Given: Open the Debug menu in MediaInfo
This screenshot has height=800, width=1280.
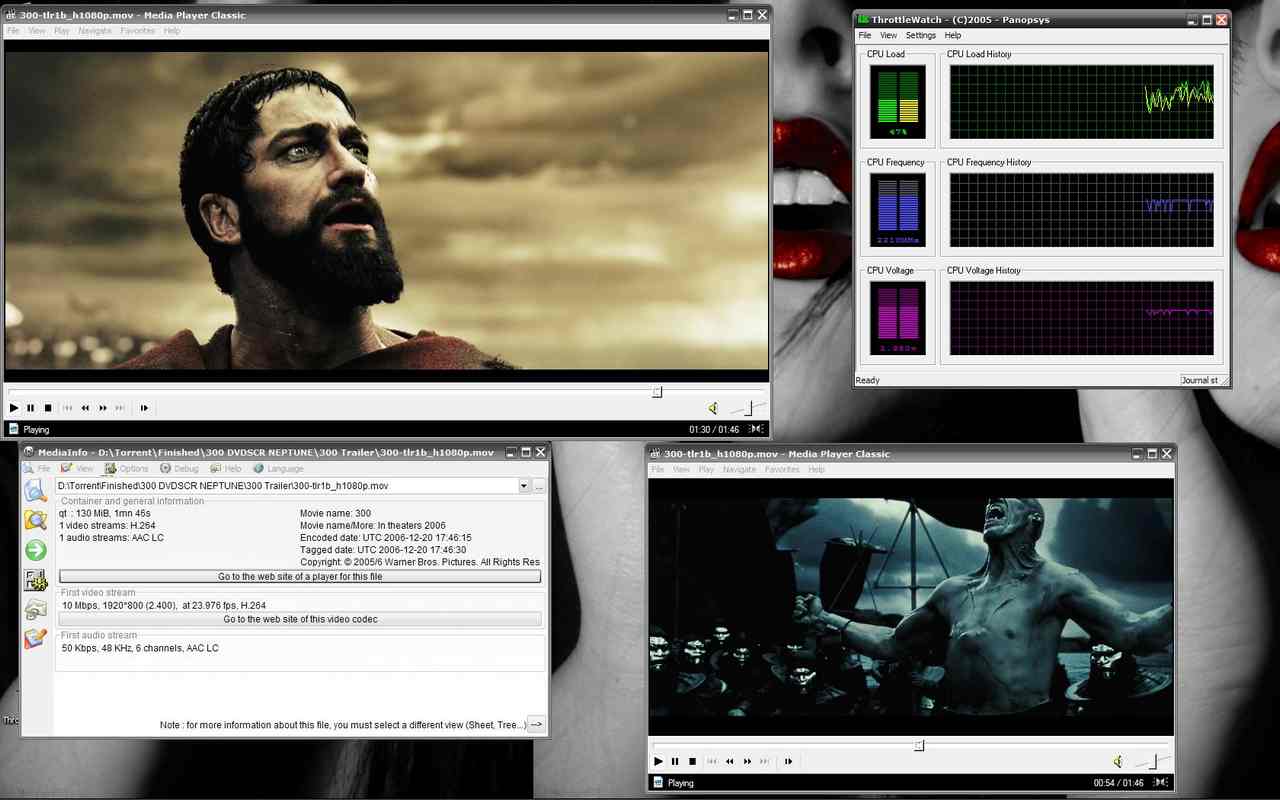Looking at the screenshot, I should 179,469.
